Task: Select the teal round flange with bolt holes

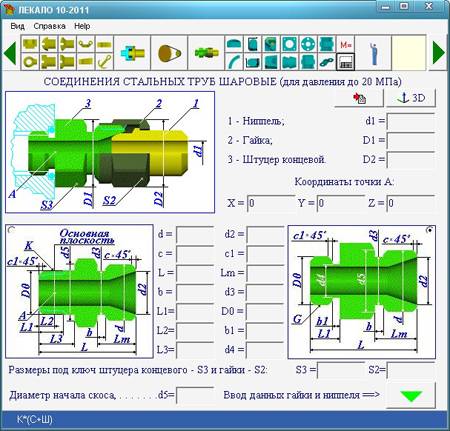Action: coord(308,44)
